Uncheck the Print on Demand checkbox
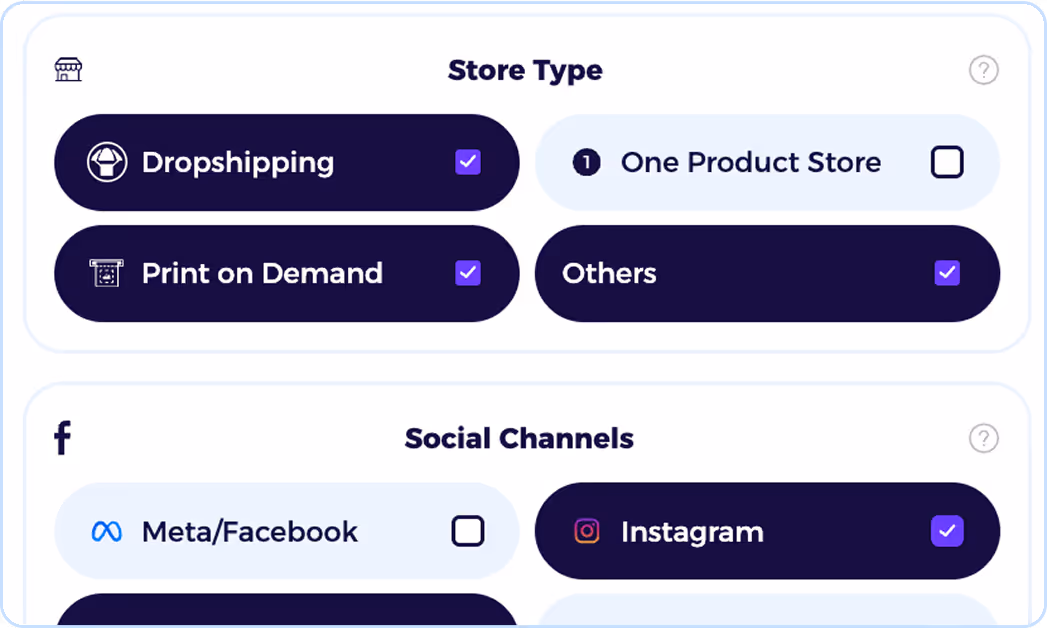This screenshot has height=628, width=1047. point(468,273)
